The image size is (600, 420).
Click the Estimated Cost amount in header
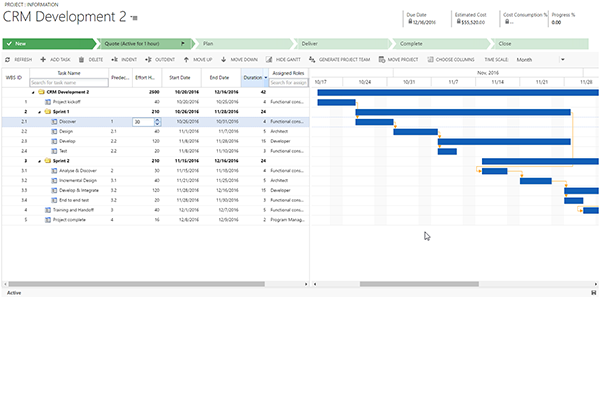(x=473, y=23)
